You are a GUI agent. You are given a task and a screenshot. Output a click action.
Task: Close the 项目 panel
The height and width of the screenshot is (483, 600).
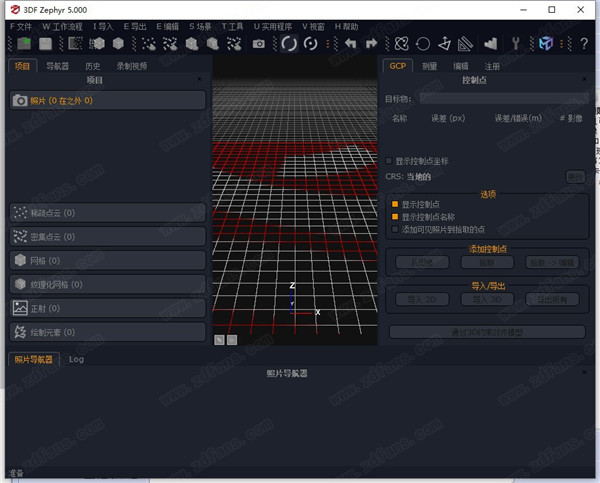[x=199, y=79]
